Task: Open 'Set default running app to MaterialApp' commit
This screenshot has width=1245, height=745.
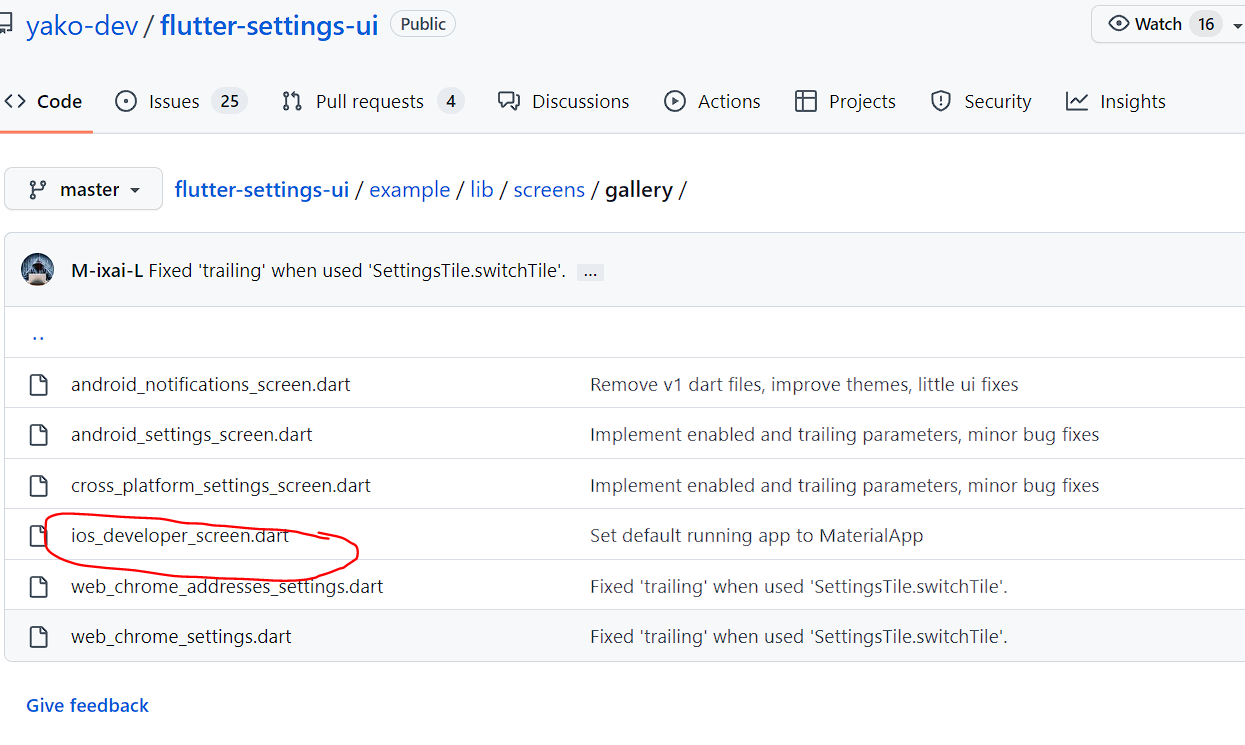Action: [x=757, y=535]
